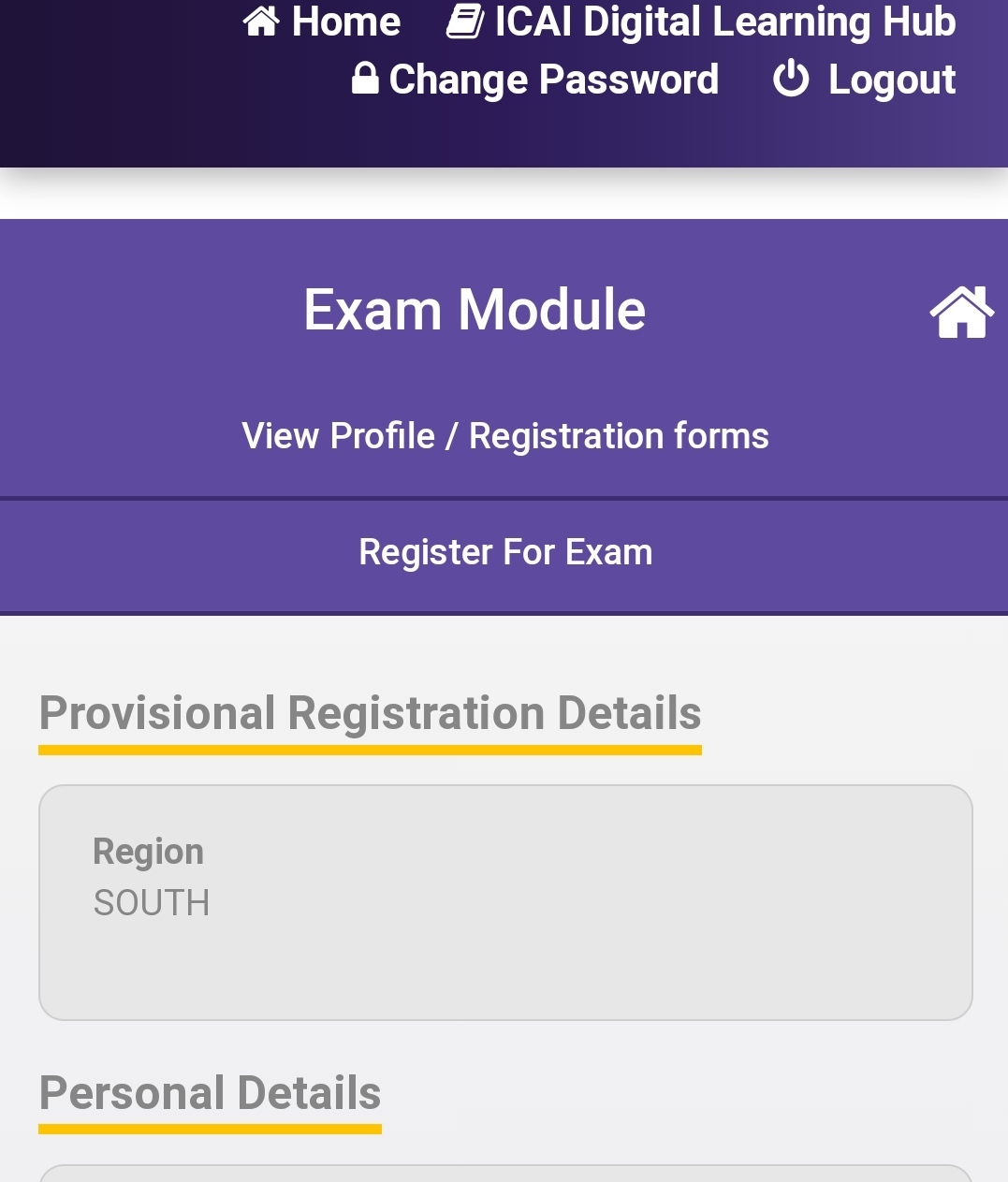Click the Personal Details heading
The image size is (1008, 1182).
[x=210, y=1093]
